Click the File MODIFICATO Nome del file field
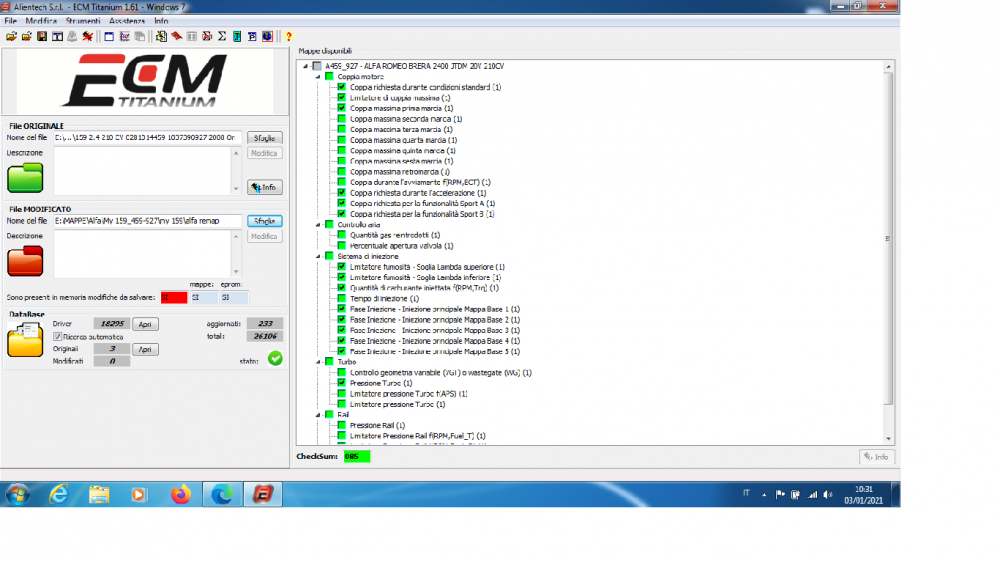This screenshot has height=563, width=1000. pos(147,221)
